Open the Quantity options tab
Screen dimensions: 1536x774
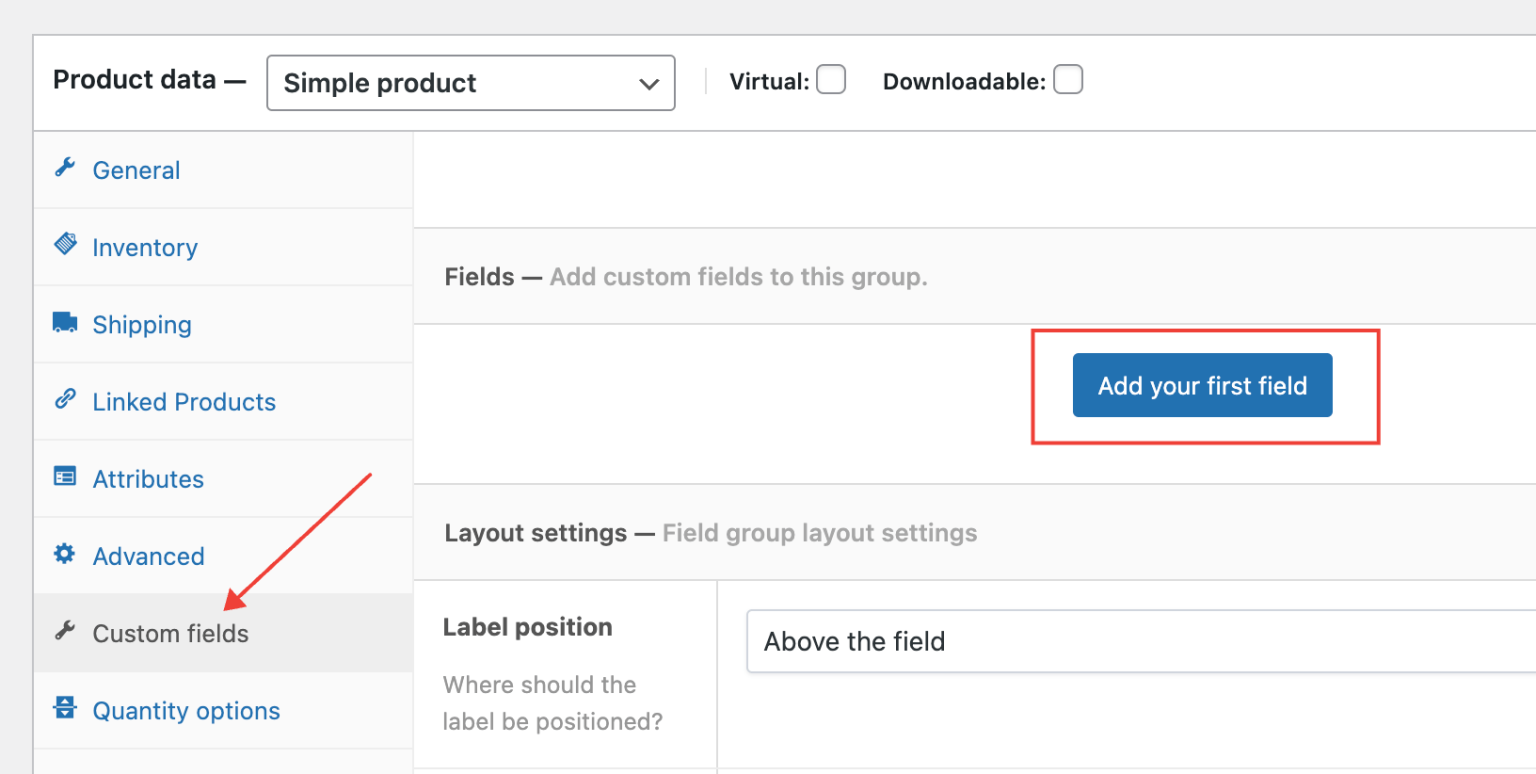(185, 710)
